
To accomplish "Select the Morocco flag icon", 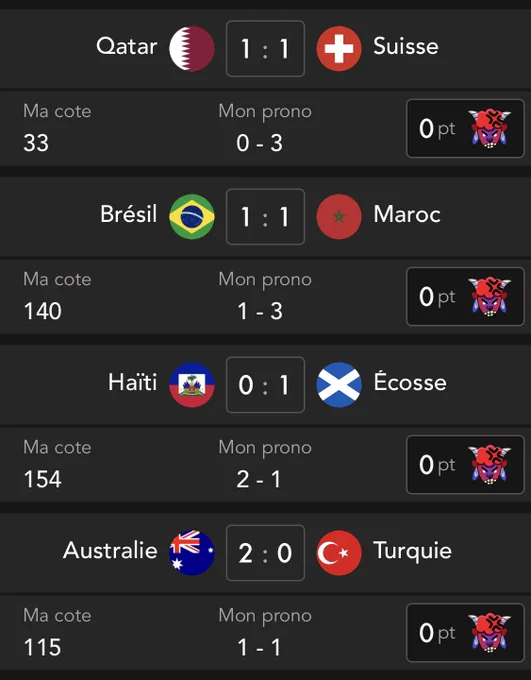I will tap(339, 216).
